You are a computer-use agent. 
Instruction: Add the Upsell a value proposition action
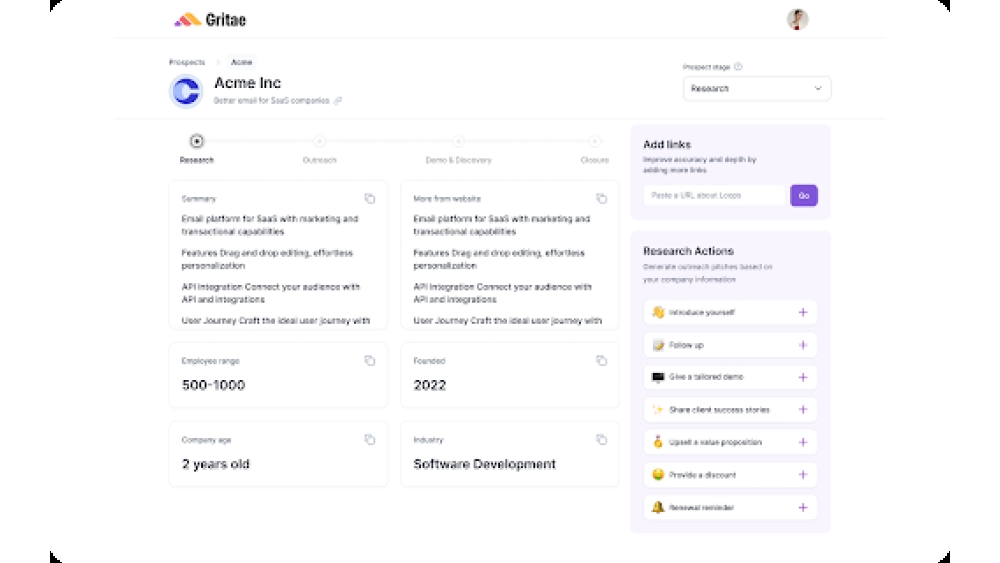pos(803,442)
